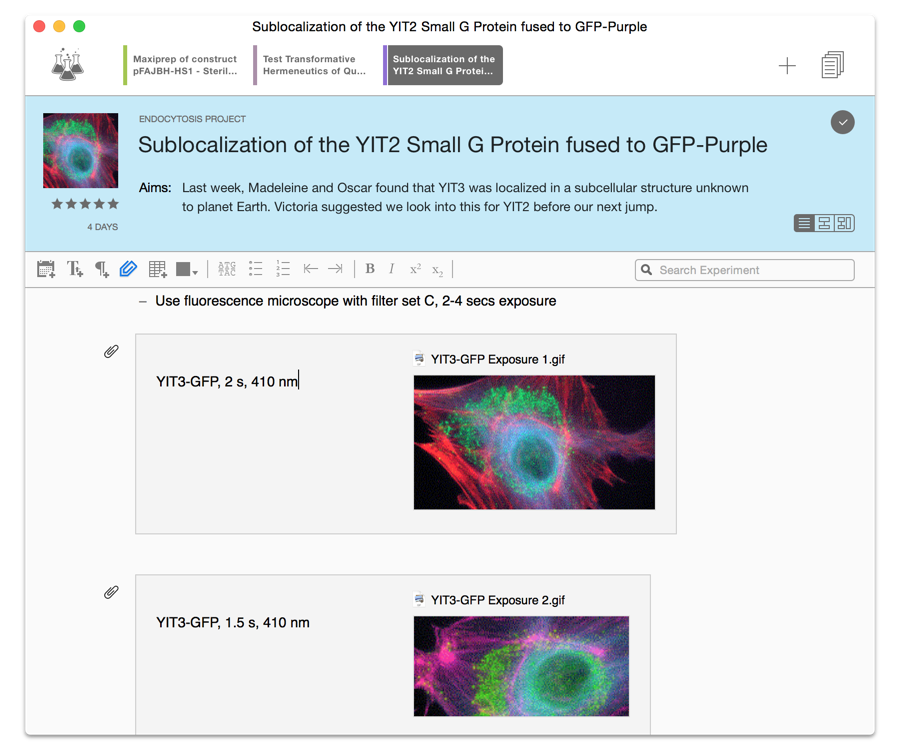Apply bulleted list formatting
Viewport: 900px width, 750px height.
pos(256,269)
